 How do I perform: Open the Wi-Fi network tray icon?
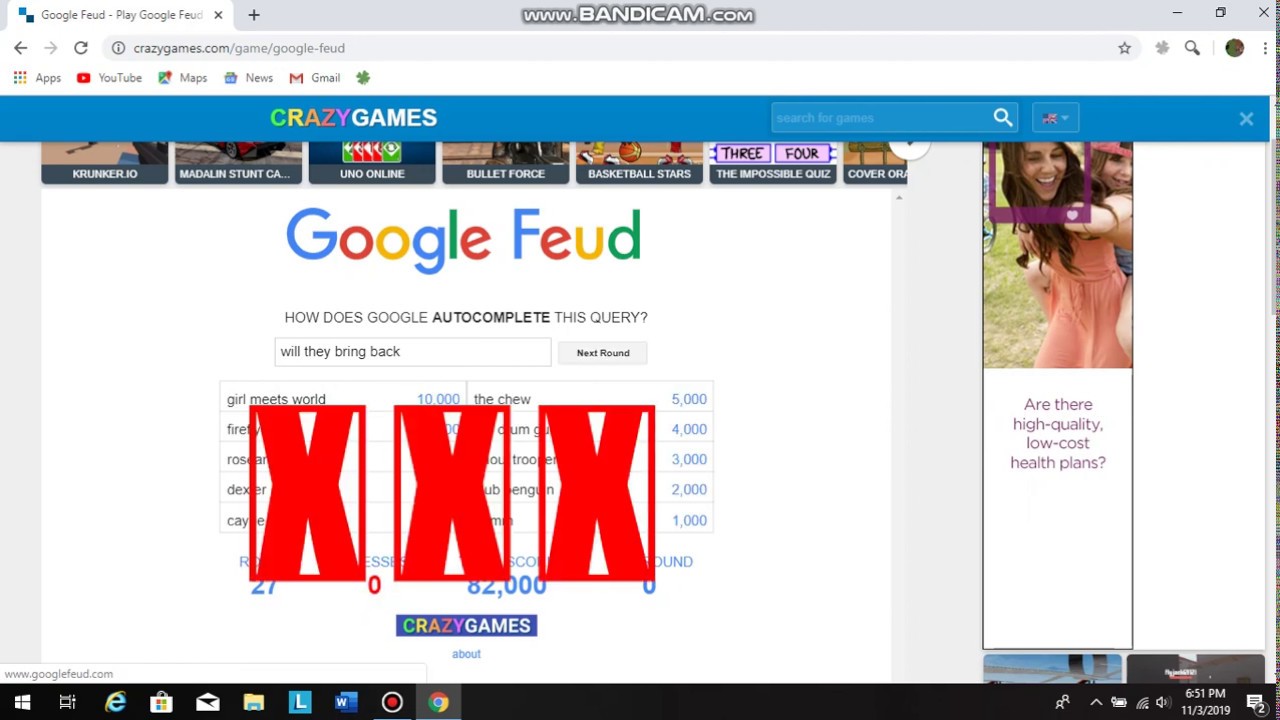[x=1142, y=702]
